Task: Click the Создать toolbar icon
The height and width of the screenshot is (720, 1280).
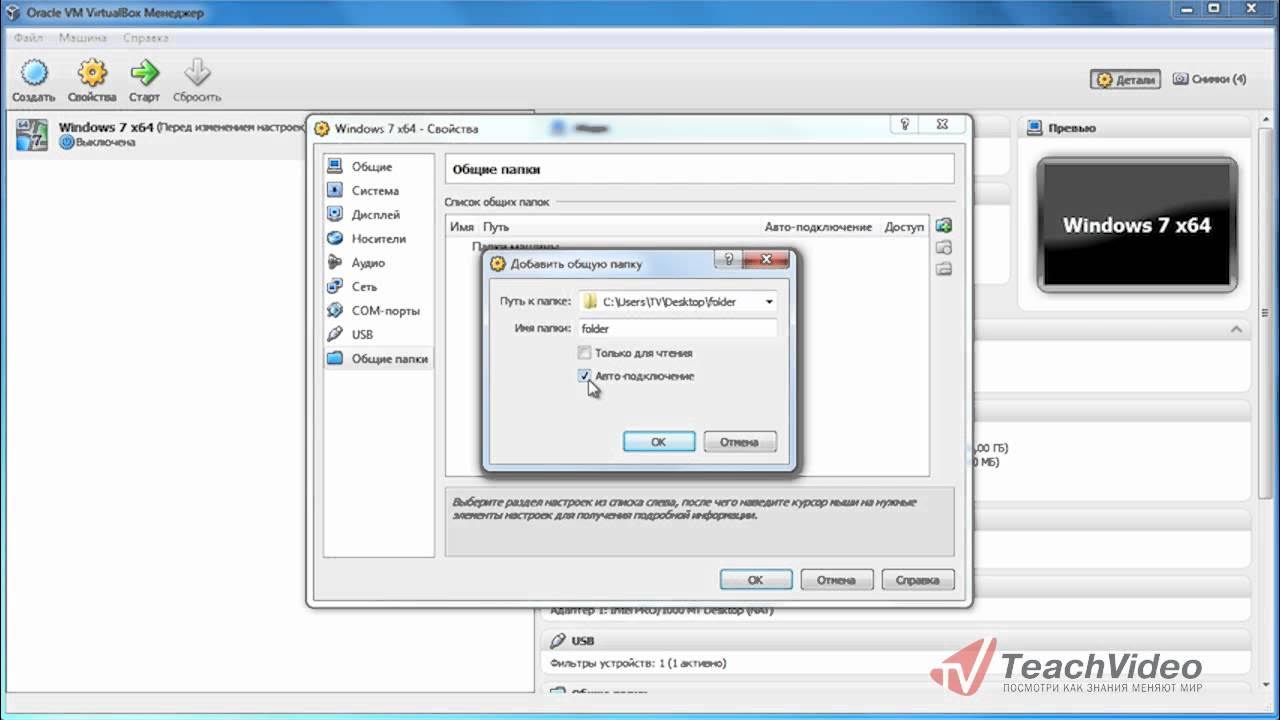Action: [34, 73]
